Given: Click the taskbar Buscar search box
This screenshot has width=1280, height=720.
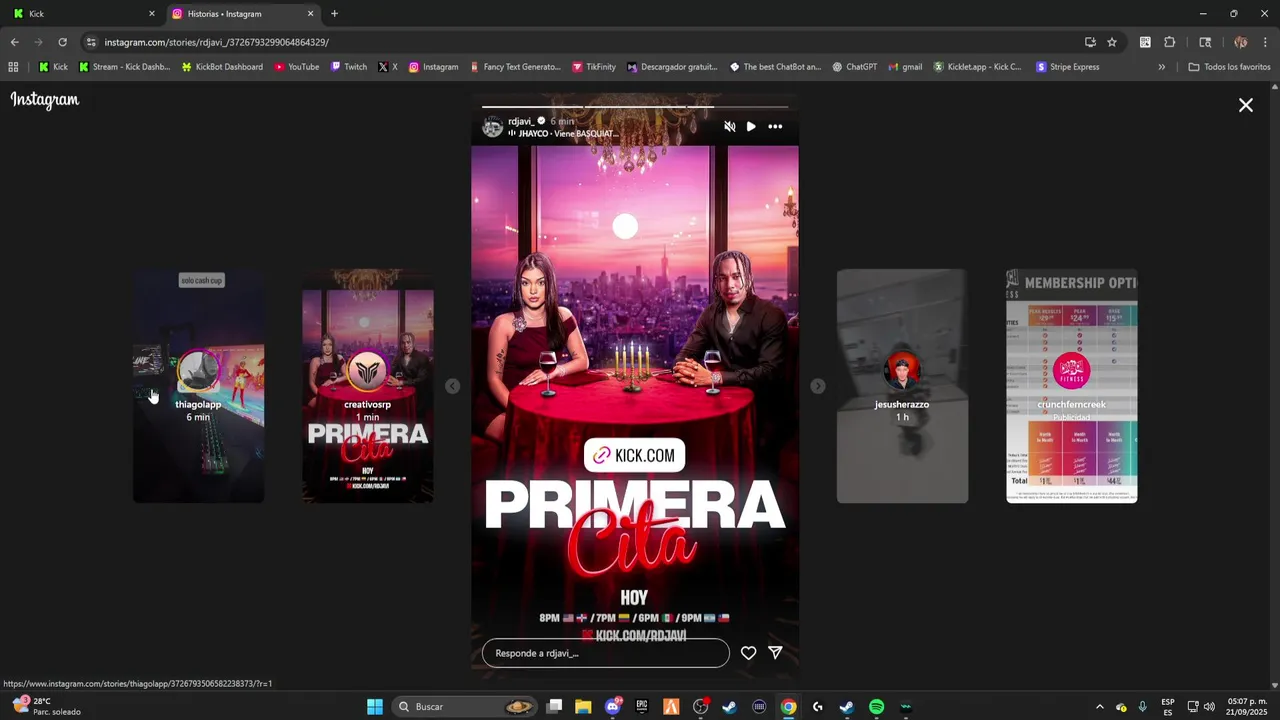Looking at the screenshot, I should point(465,707).
